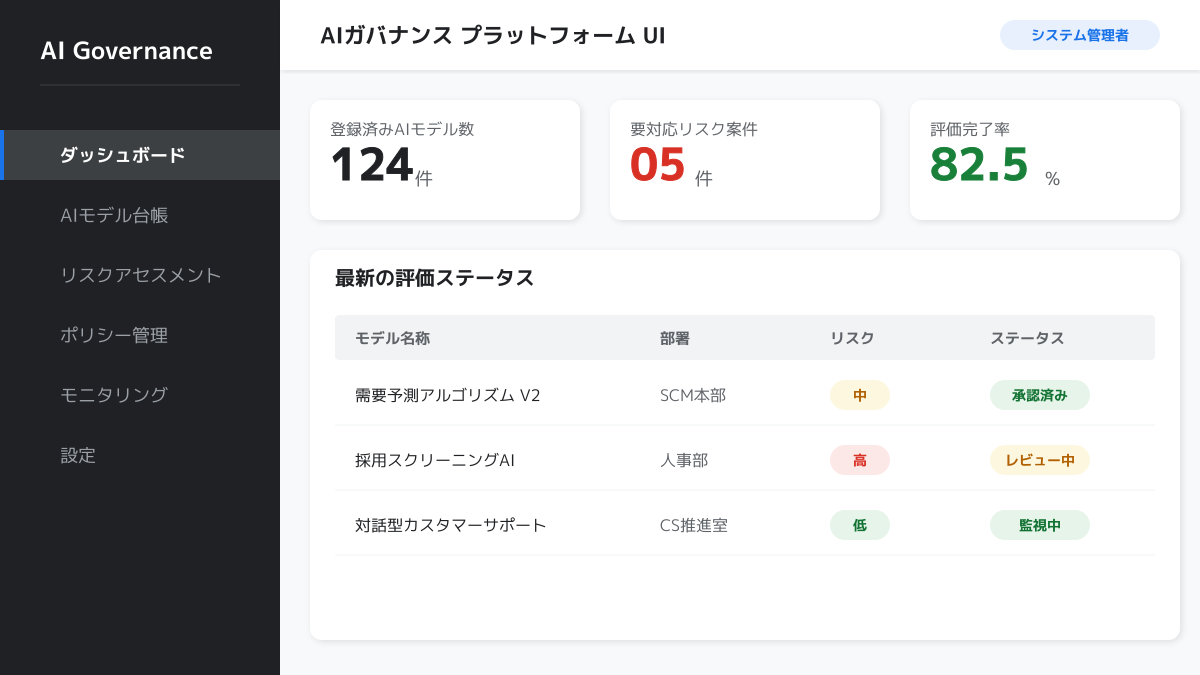Open 対話型カスタマーサポート model entry
1200x675 pixels.
point(450,525)
